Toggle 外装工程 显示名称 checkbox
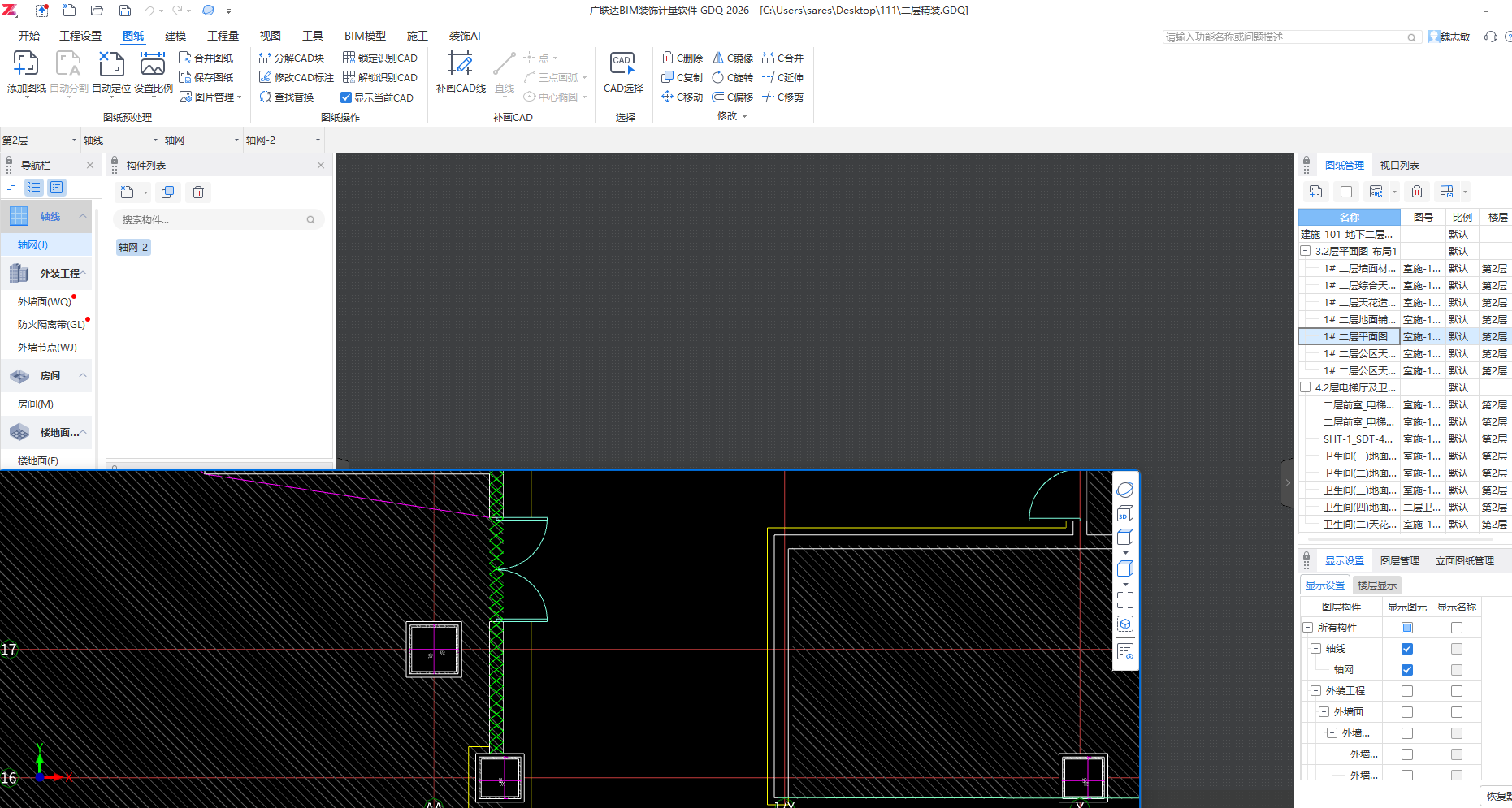The width and height of the screenshot is (1512, 808). (1457, 691)
